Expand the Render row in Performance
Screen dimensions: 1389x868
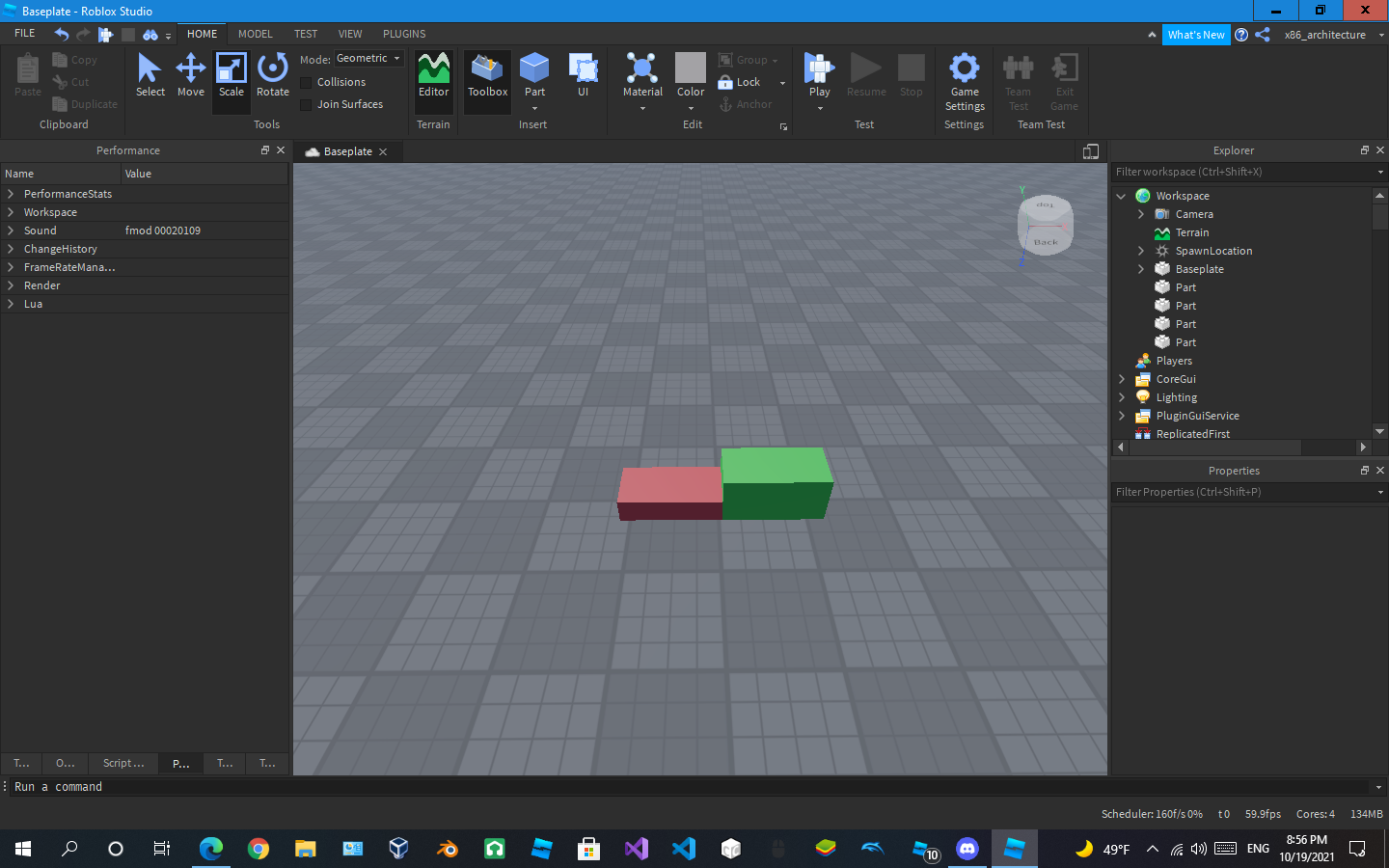tap(11, 285)
